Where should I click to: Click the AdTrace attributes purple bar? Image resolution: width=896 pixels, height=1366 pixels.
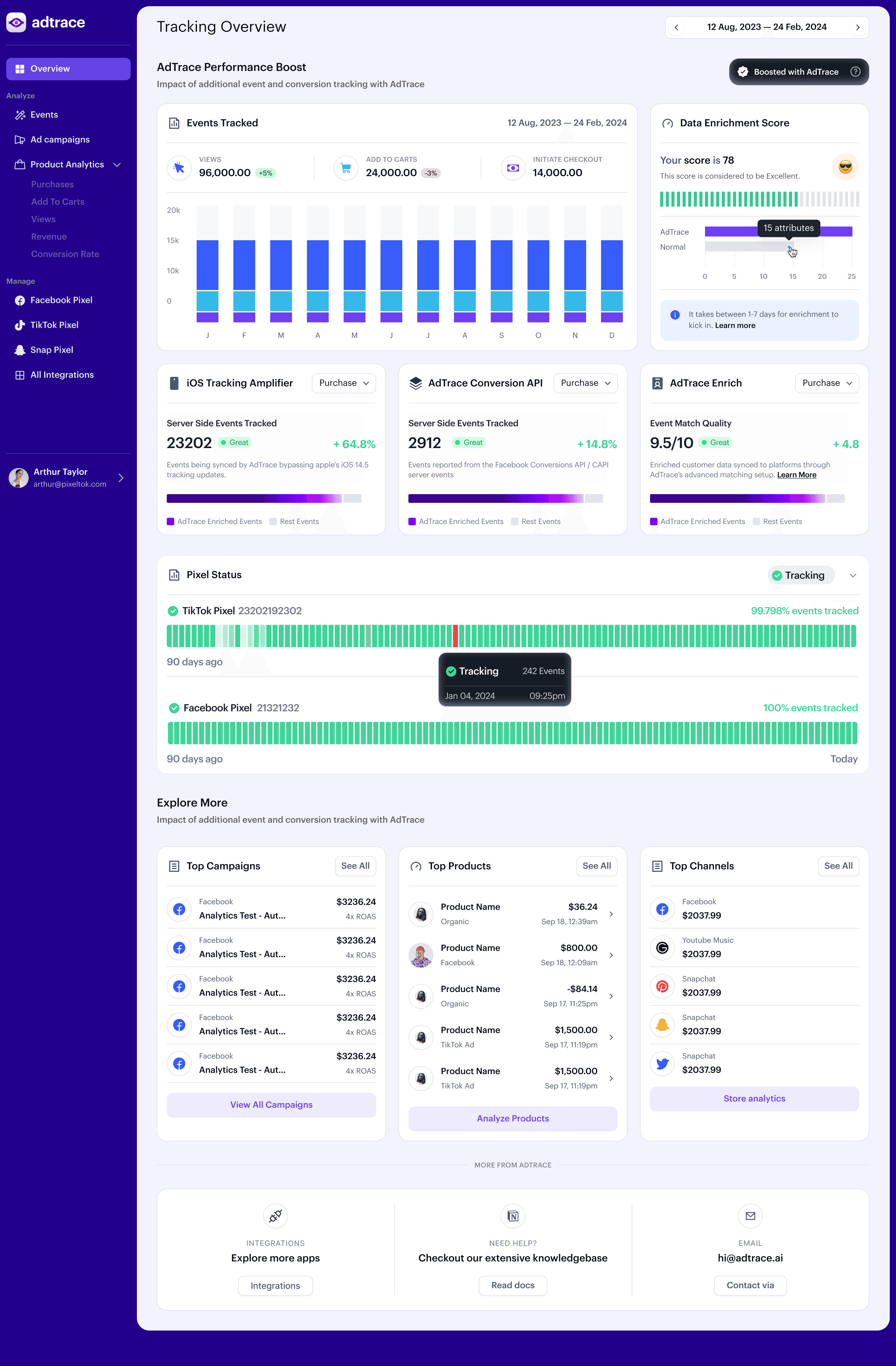point(778,231)
